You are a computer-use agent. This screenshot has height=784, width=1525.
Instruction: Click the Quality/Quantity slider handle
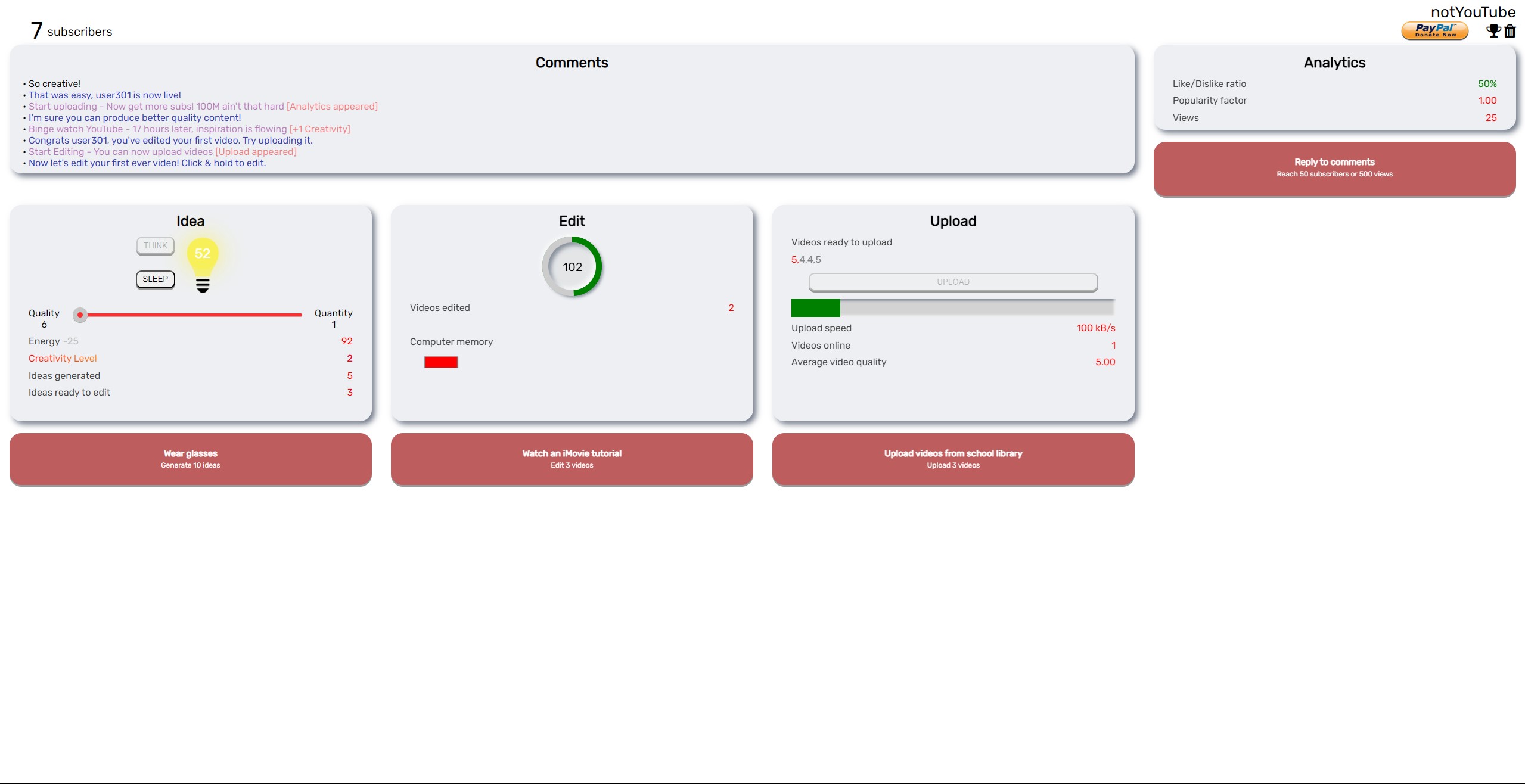click(80, 315)
